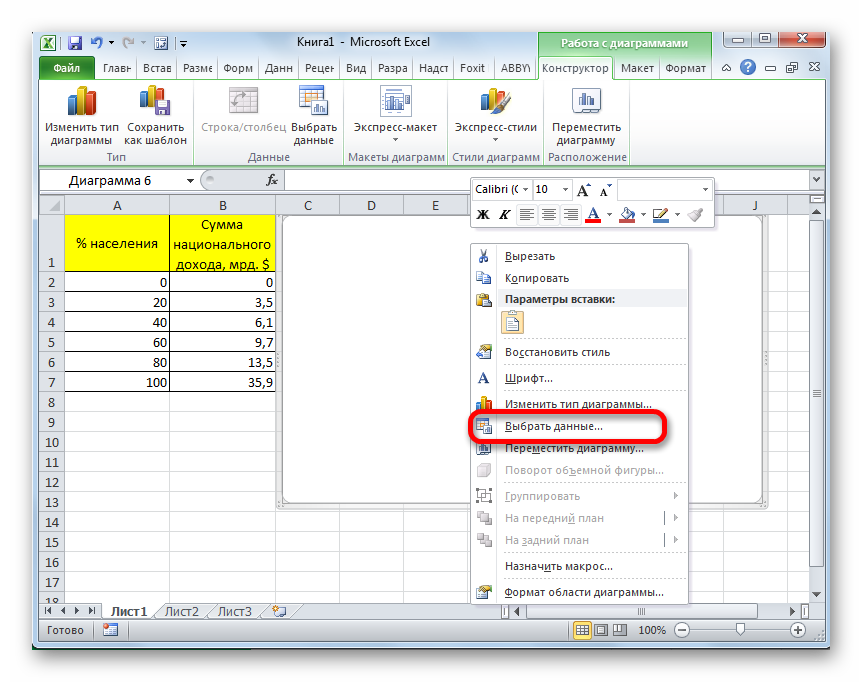Viewport: 862px width, 682px height.
Task: Switch to the Формат ribbon tab
Action: click(x=685, y=68)
